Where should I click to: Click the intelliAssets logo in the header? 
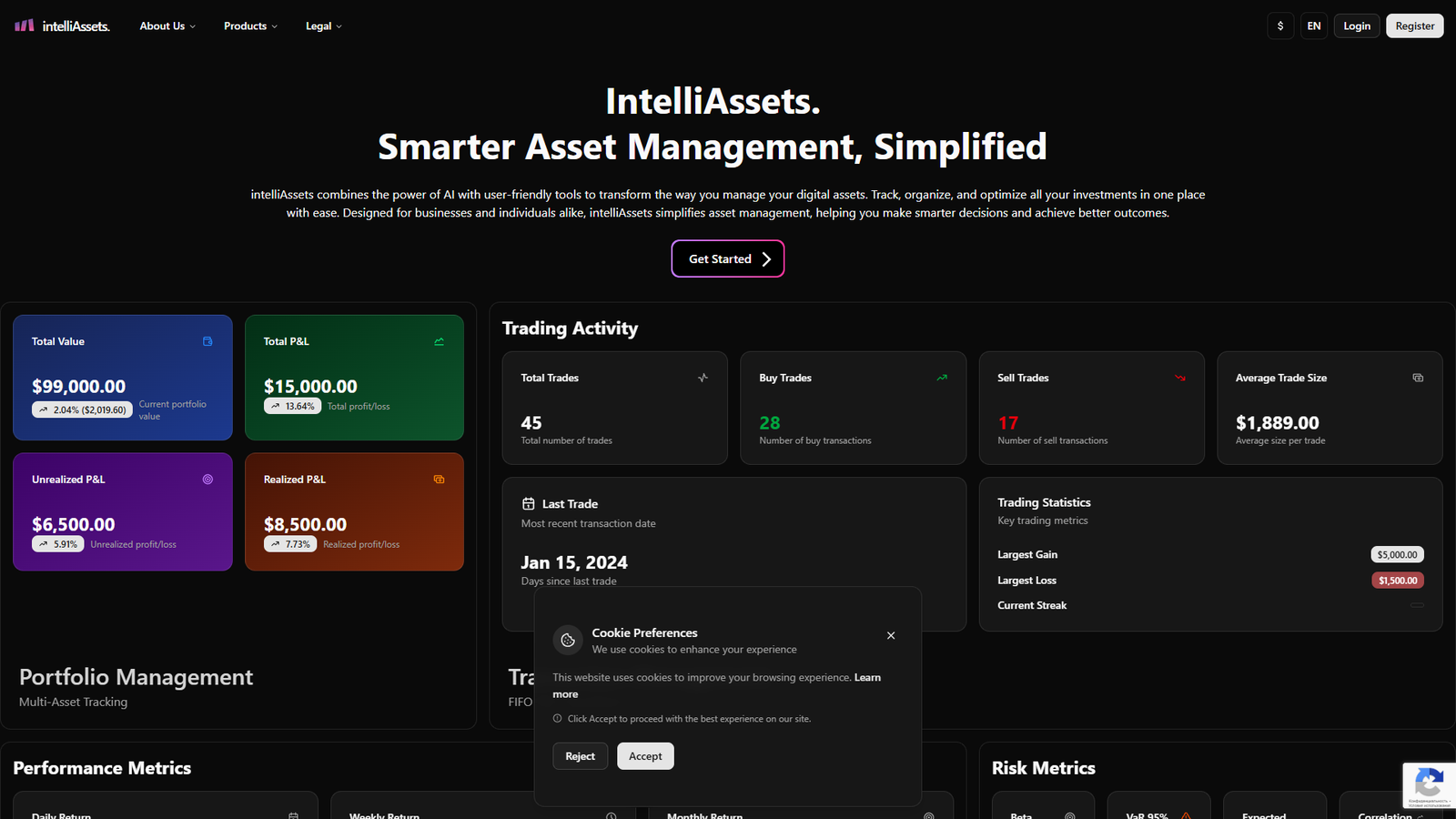[62, 25]
